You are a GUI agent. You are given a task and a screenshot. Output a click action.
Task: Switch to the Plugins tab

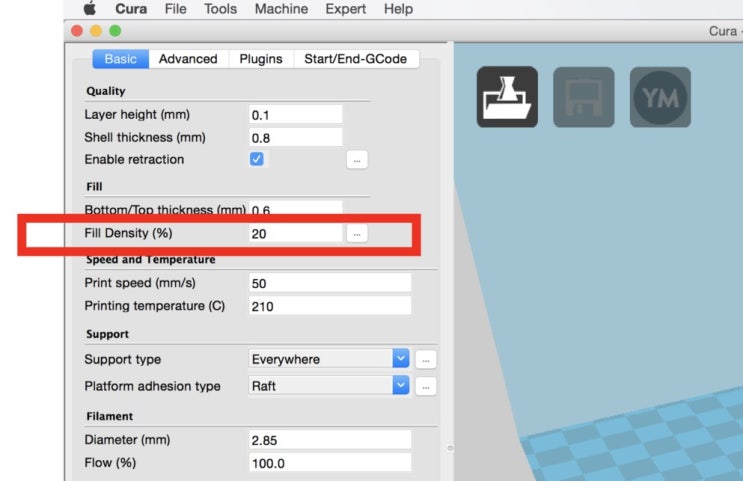click(x=261, y=59)
